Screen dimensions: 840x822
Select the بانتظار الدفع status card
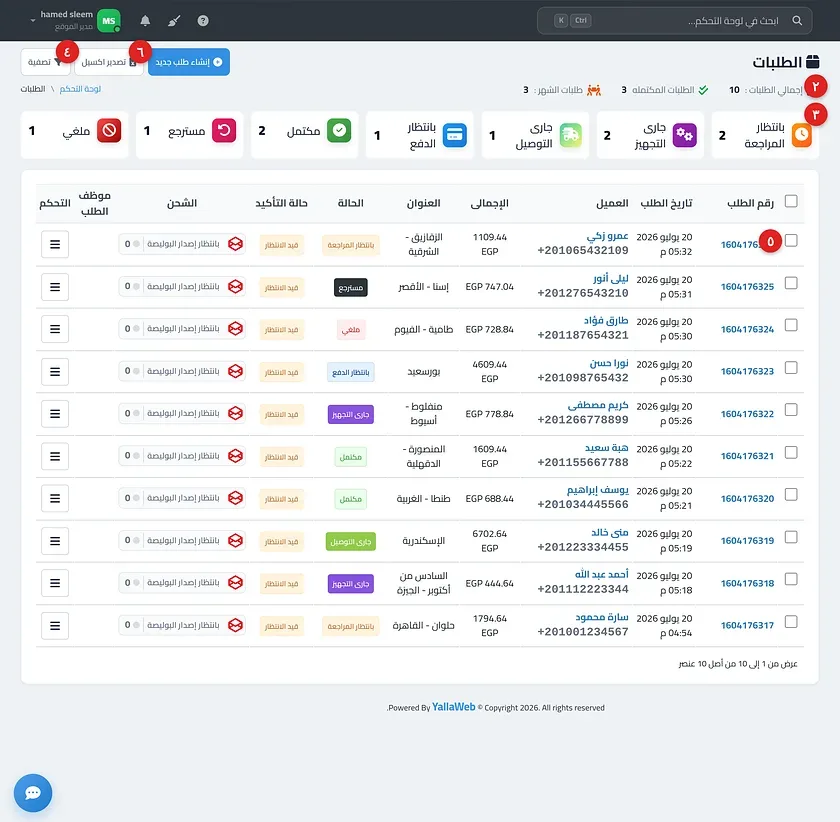[420, 135]
